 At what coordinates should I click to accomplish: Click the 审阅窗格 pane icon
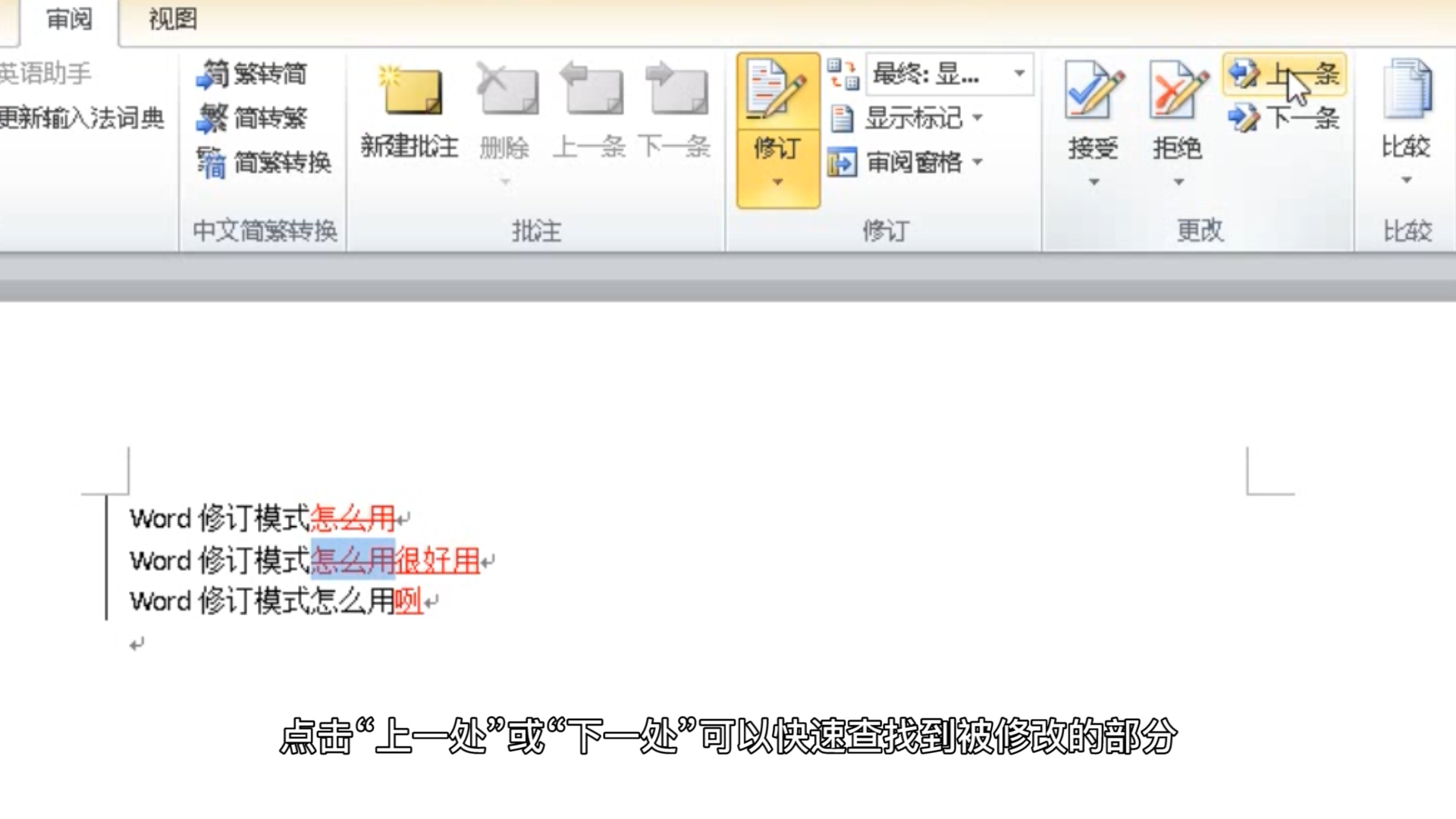point(842,162)
